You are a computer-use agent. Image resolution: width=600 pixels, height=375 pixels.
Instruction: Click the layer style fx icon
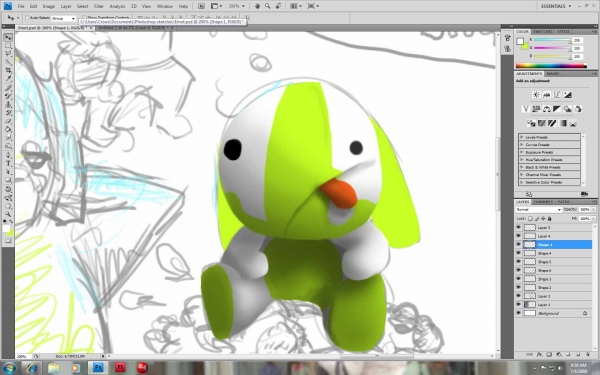pyautogui.click(x=540, y=355)
